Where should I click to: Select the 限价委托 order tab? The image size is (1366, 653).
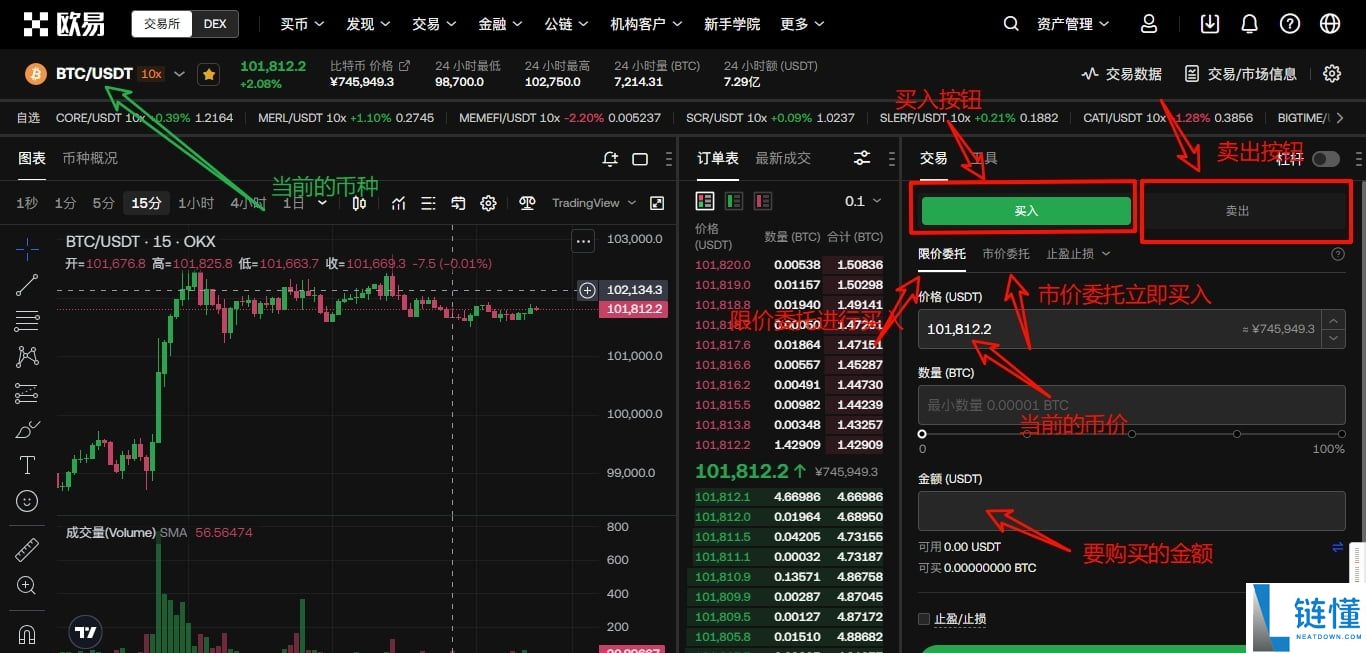[x=942, y=254]
